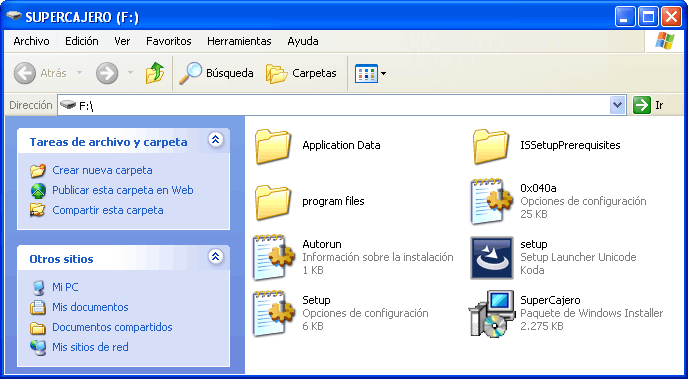
Task: Select the Autorun file name text
Action: click(x=322, y=244)
